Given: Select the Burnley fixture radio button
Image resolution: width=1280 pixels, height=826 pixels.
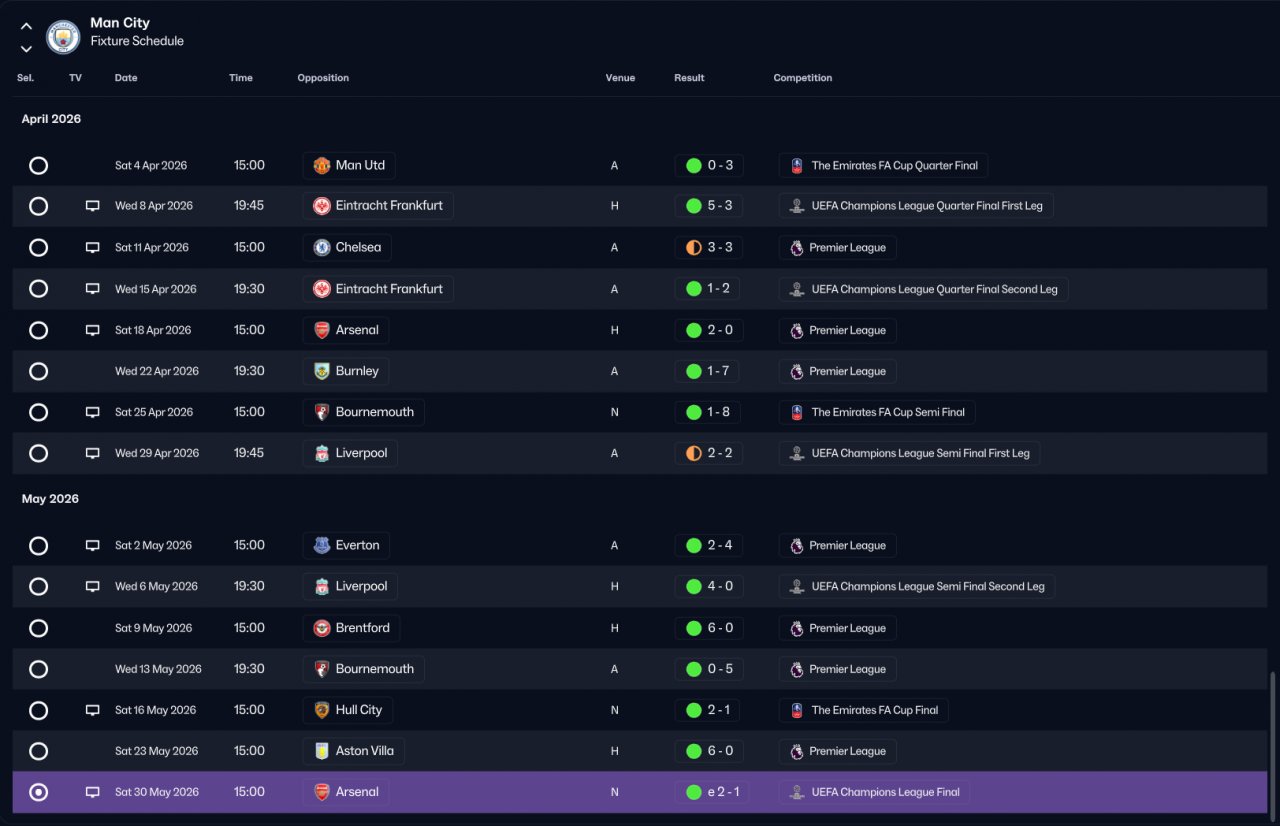Looking at the screenshot, I should (38, 371).
